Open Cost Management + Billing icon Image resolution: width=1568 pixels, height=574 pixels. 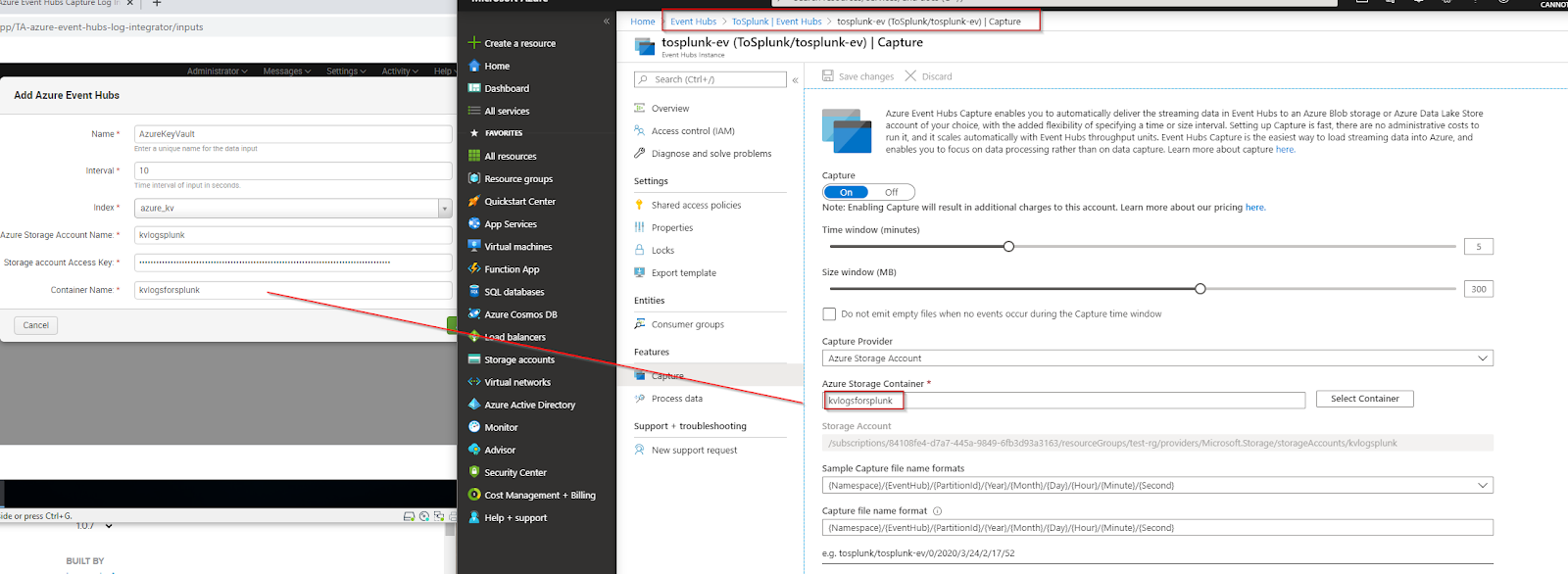[x=474, y=495]
